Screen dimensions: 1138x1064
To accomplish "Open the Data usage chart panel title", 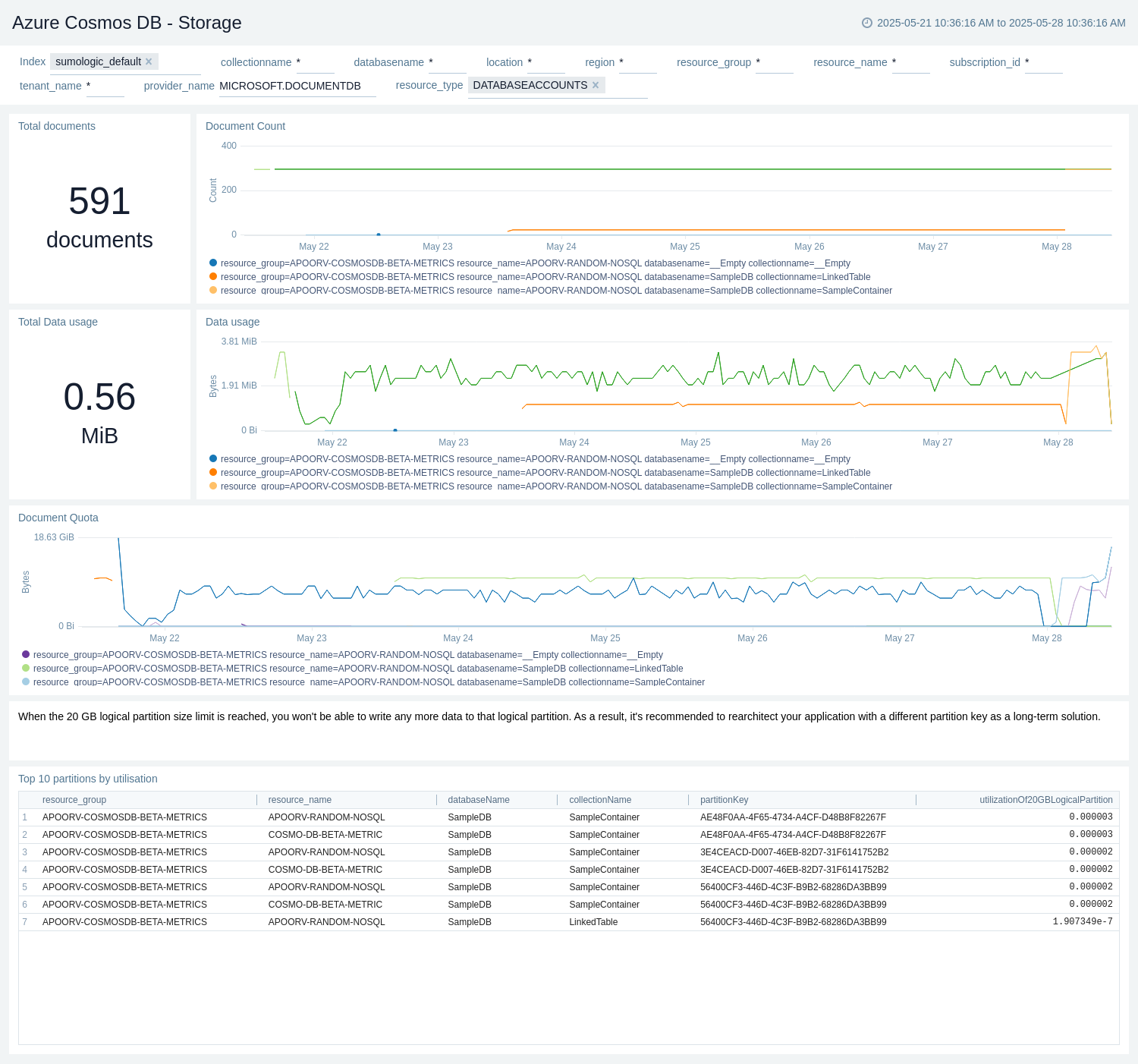I will click(232, 322).
